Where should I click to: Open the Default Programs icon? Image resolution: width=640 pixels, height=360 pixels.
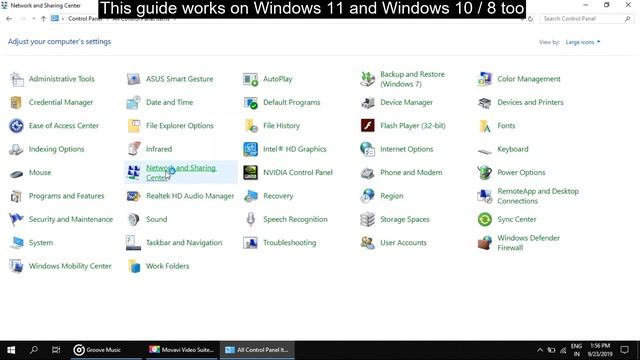pyautogui.click(x=251, y=102)
